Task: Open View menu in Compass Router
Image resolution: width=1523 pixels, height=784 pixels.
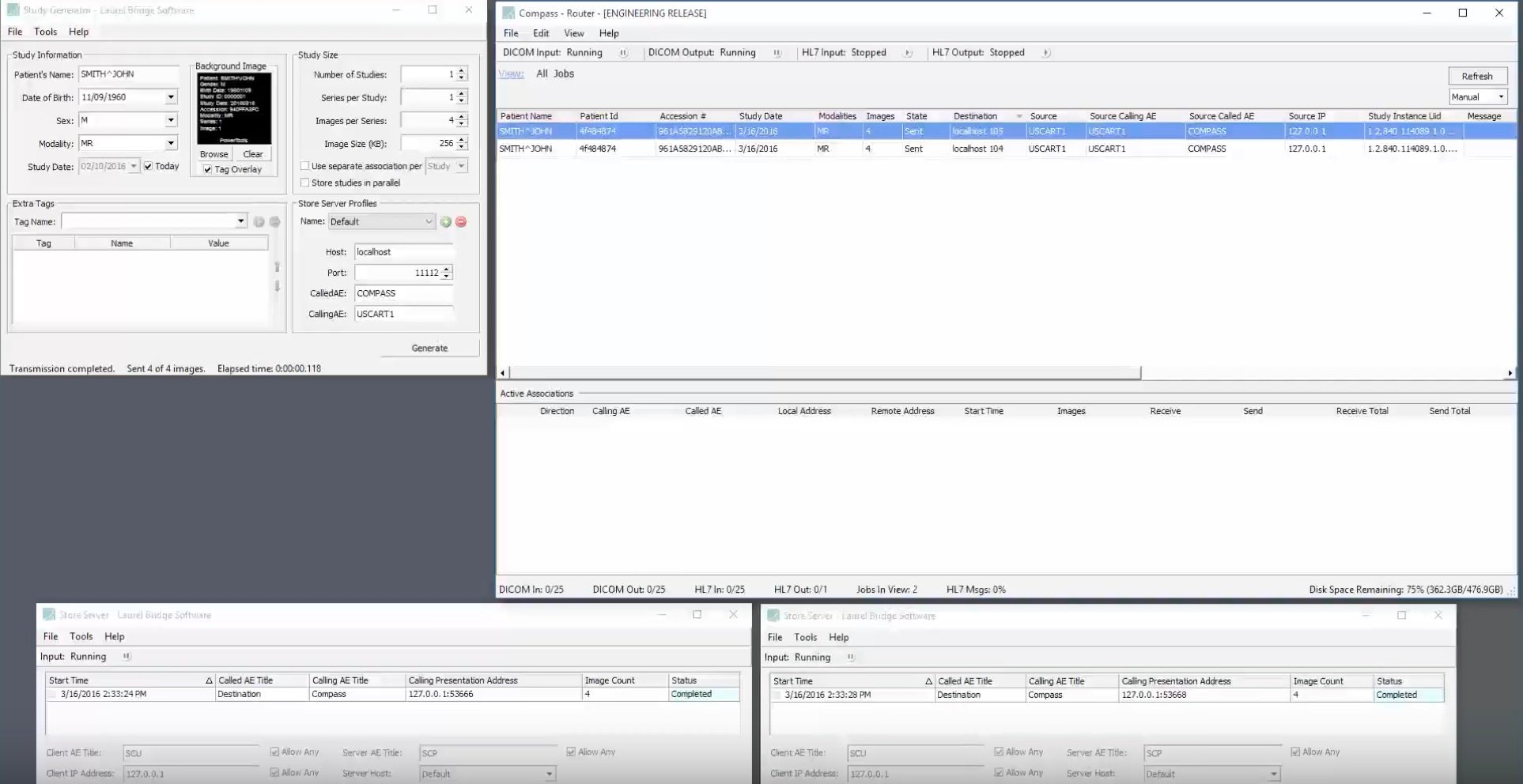Action: pos(573,33)
